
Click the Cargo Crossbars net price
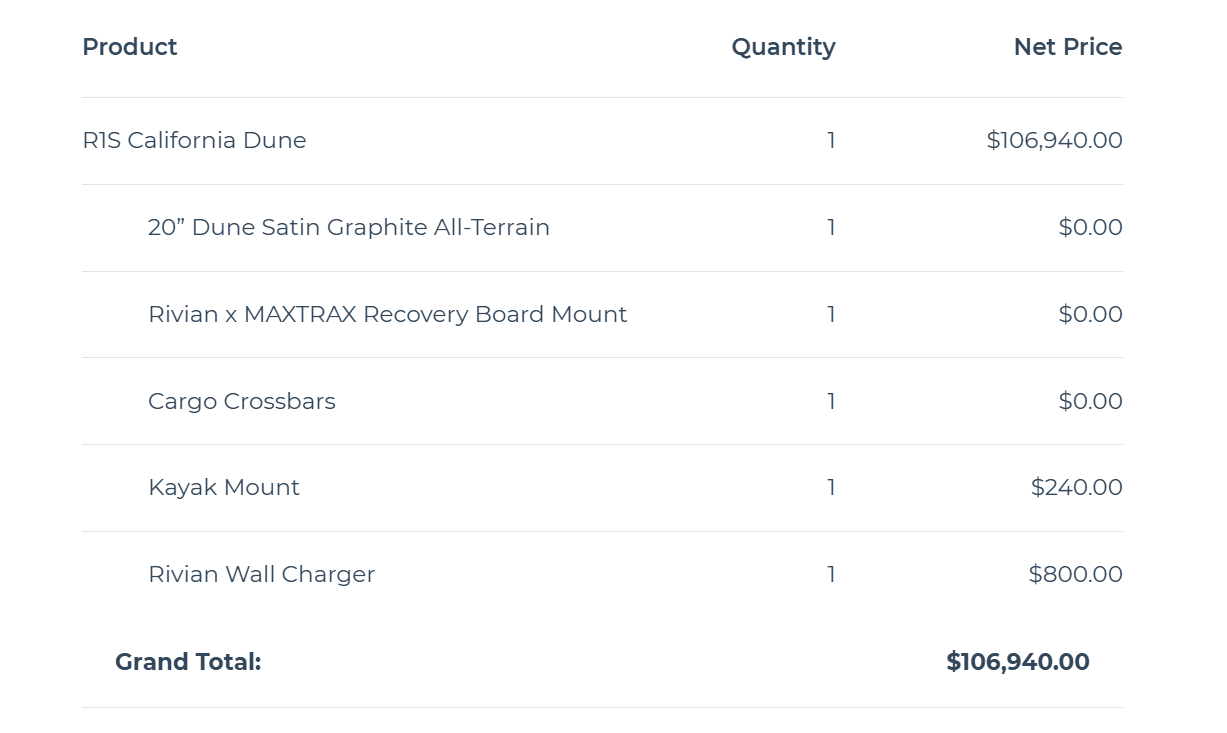coord(1090,401)
